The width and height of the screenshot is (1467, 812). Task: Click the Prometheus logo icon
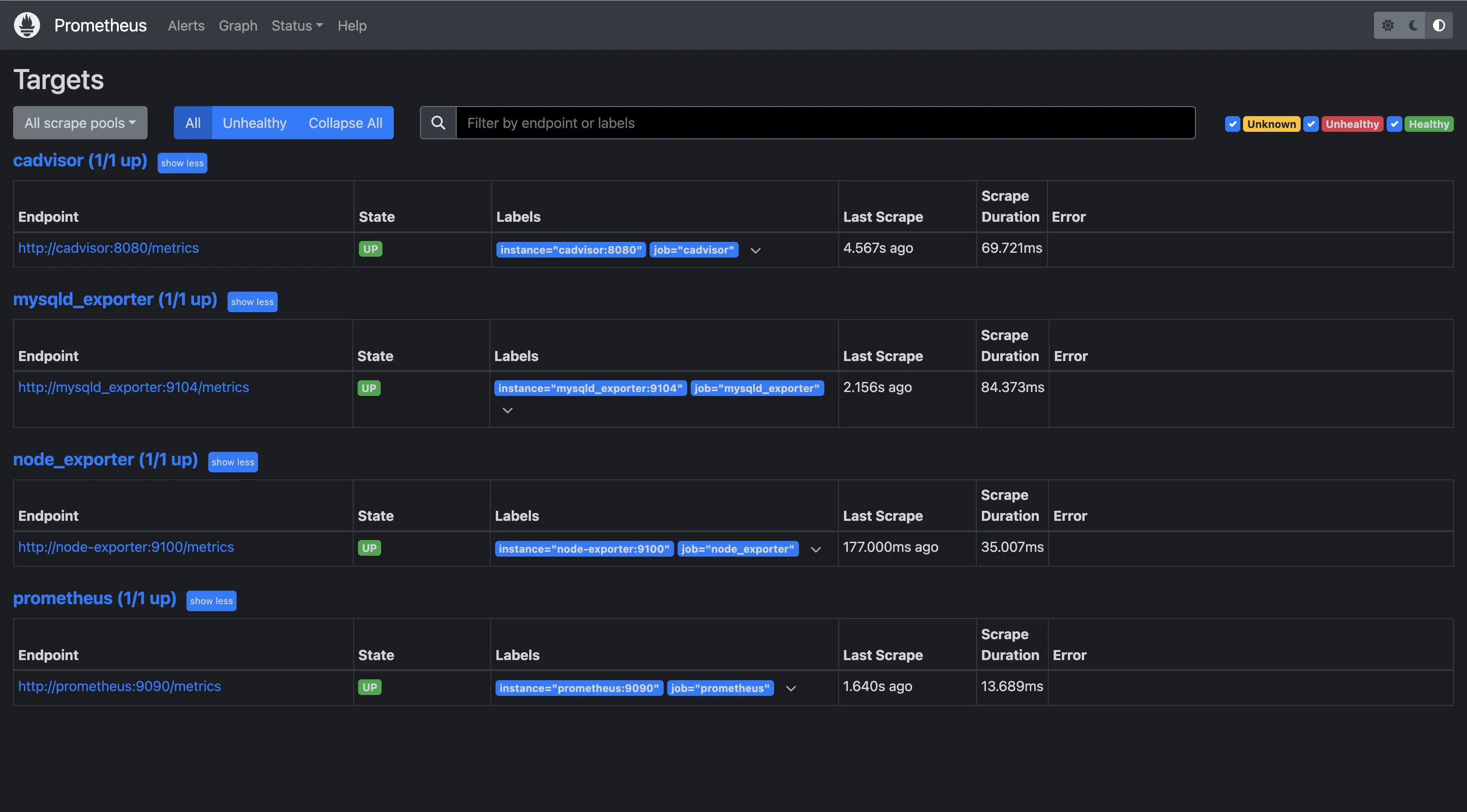tap(27, 25)
